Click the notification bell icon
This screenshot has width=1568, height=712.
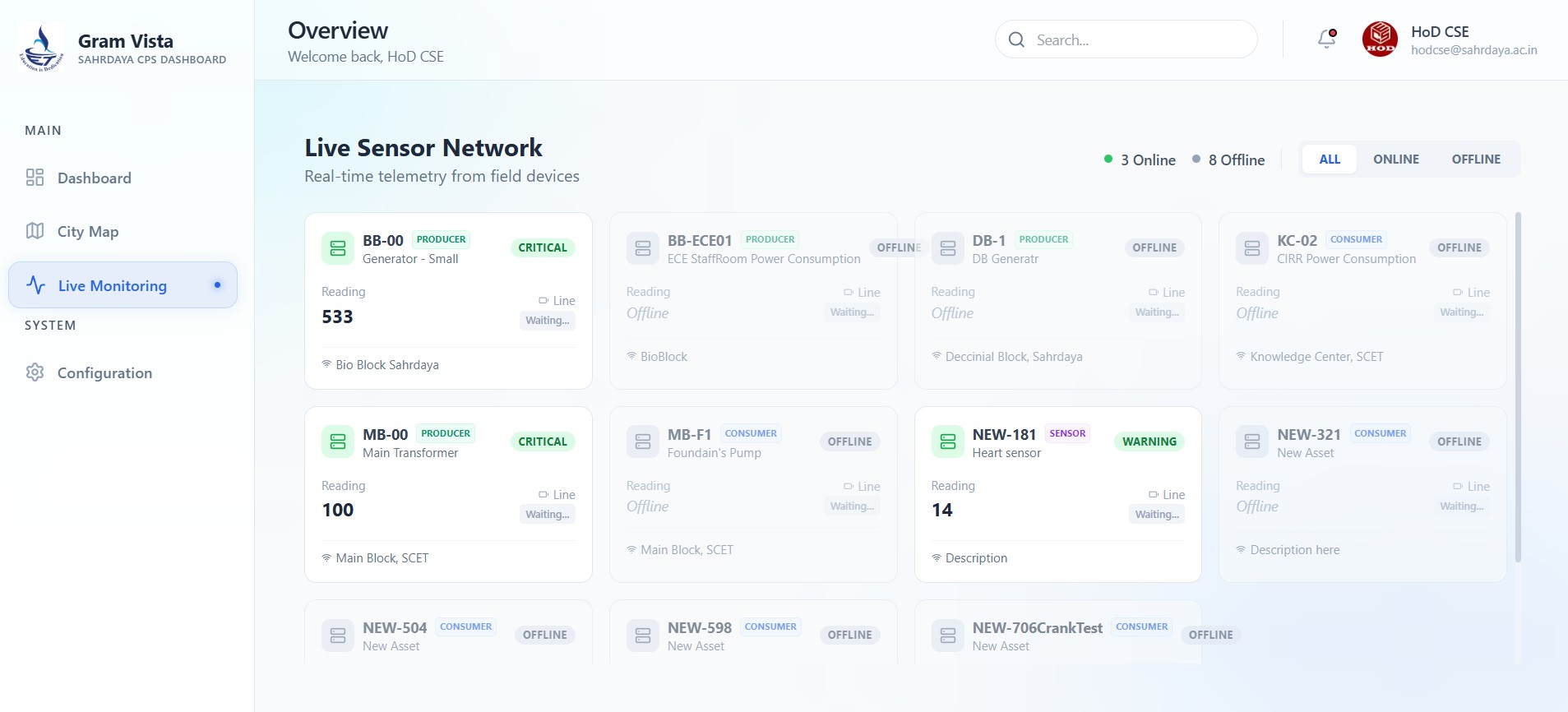(x=1326, y=39)
